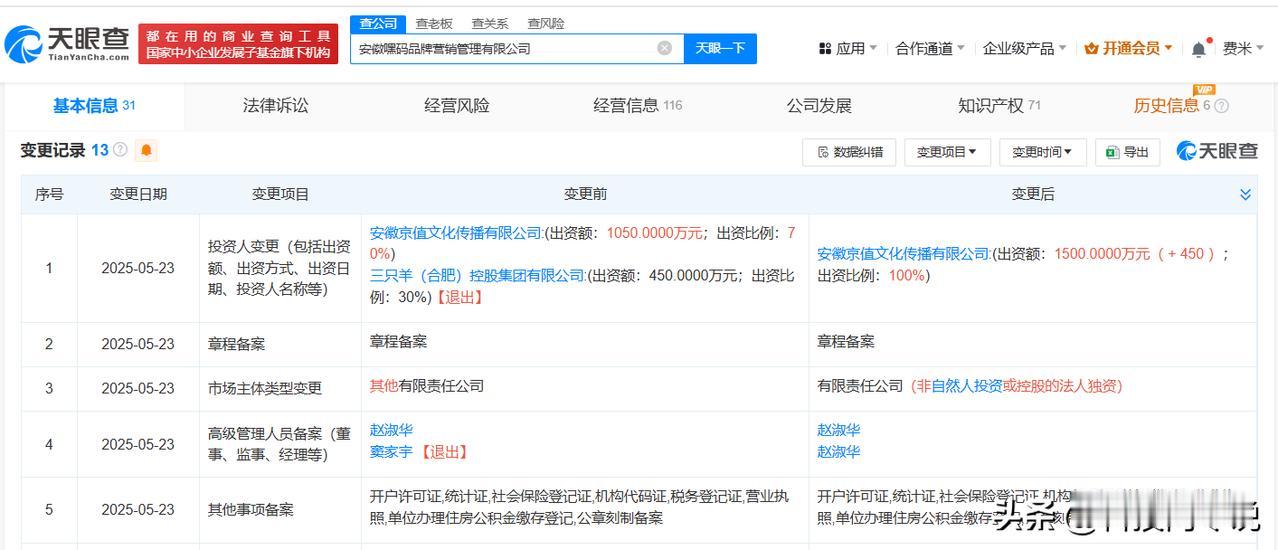Screen dimensions: 1278x550
Task: Open 安徽京值文化传播有限公司 link in 变更后 column
Action: [x=904, y=254]
